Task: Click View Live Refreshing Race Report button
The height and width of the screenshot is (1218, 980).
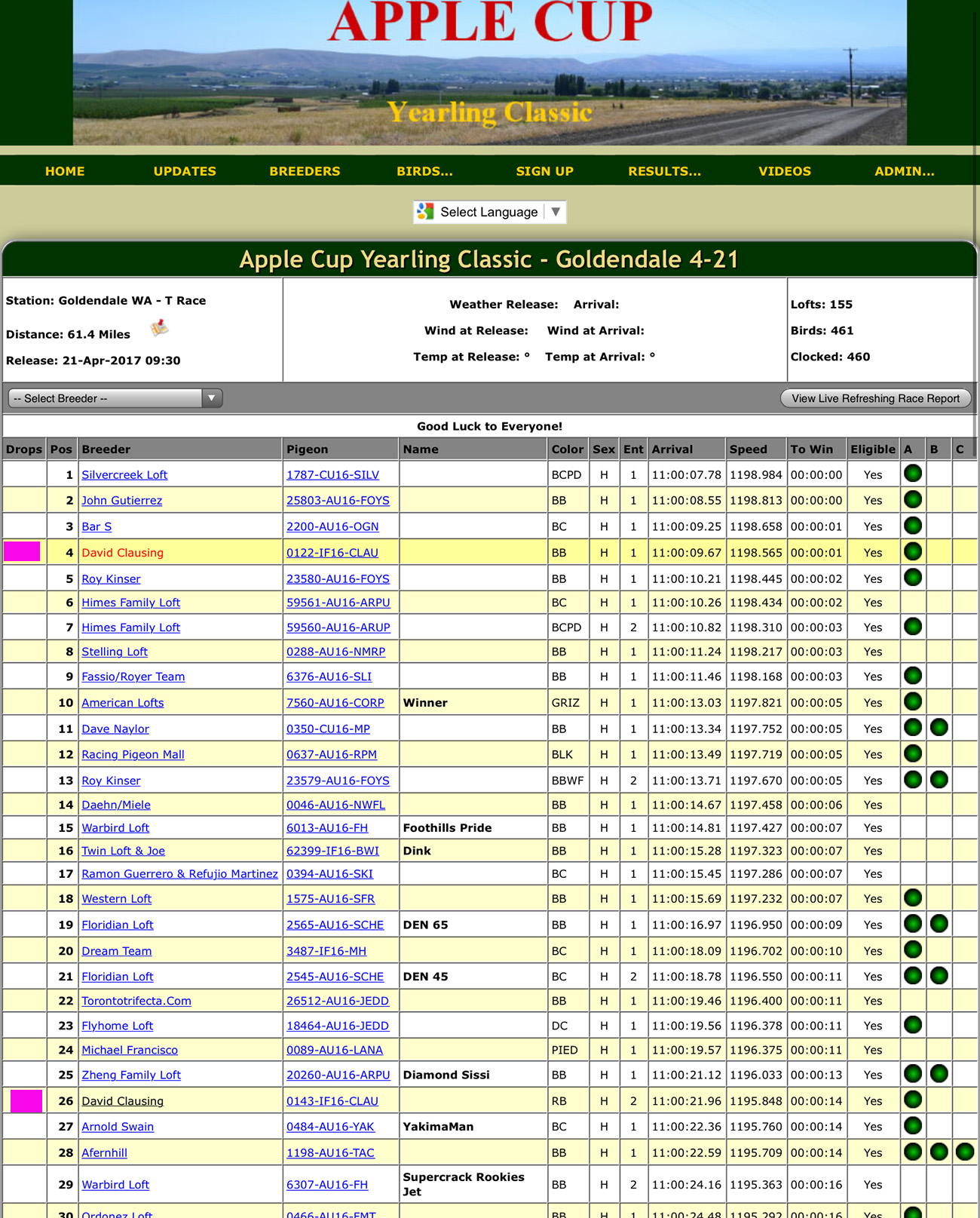Action: click(x=875, y=398)
